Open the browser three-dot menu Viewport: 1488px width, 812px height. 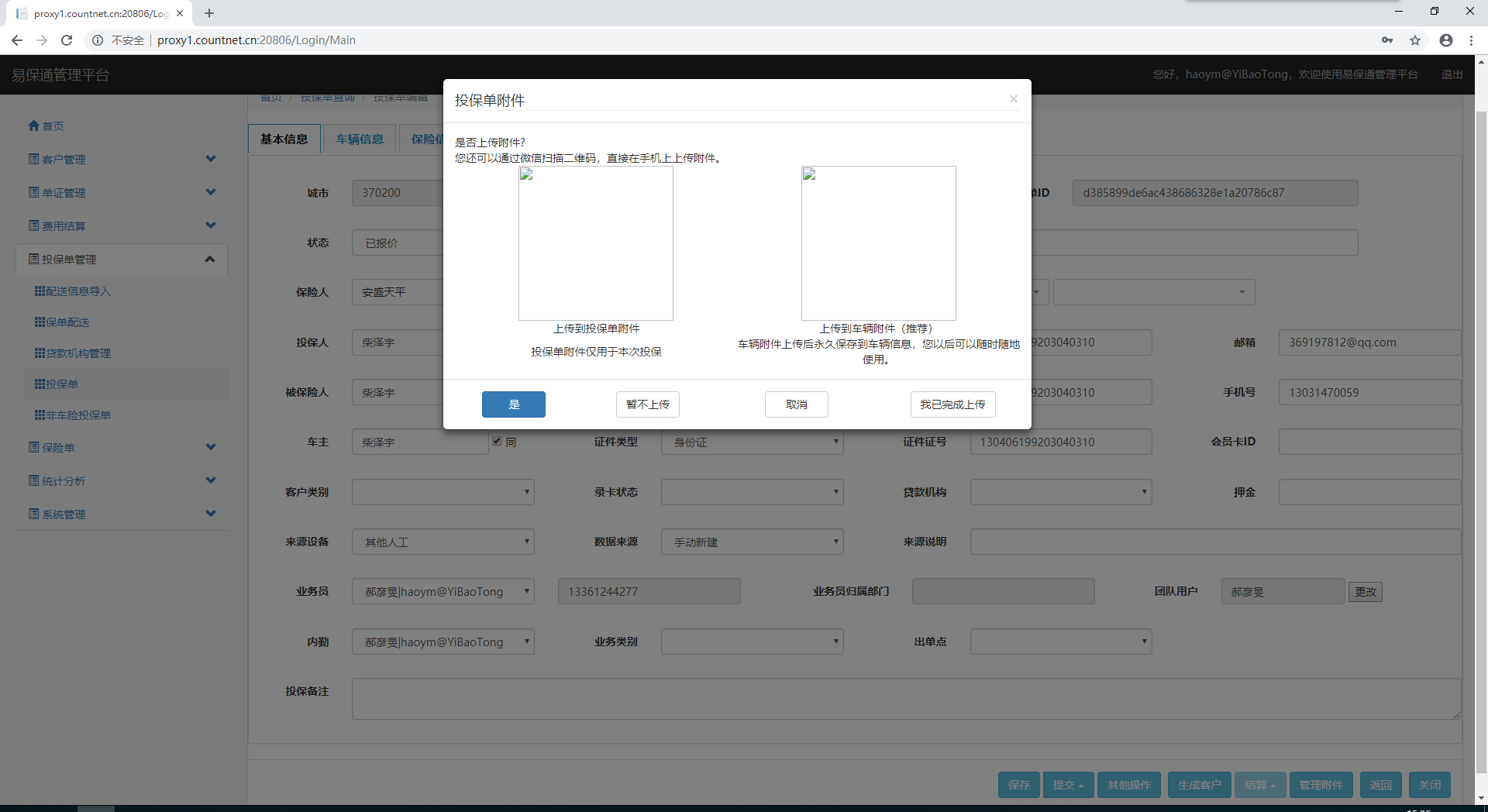coord(1471,40)
